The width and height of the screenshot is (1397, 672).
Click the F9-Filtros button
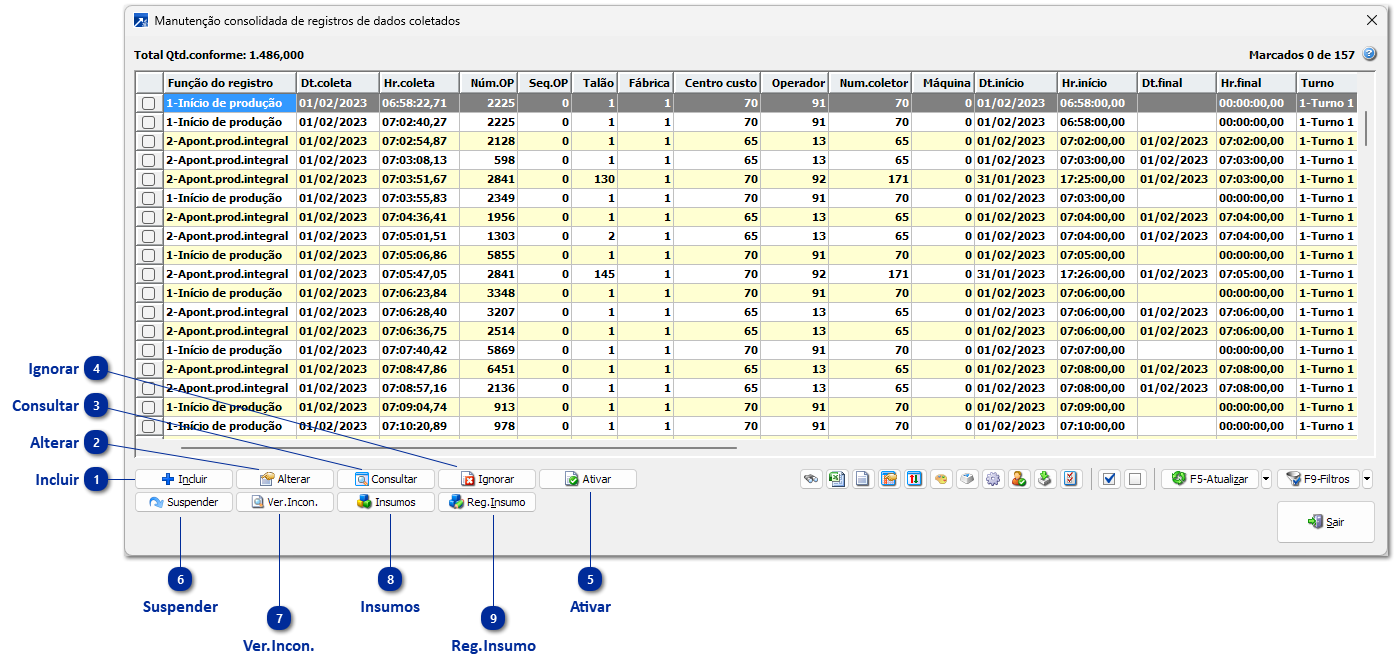tap(1318, 479)
